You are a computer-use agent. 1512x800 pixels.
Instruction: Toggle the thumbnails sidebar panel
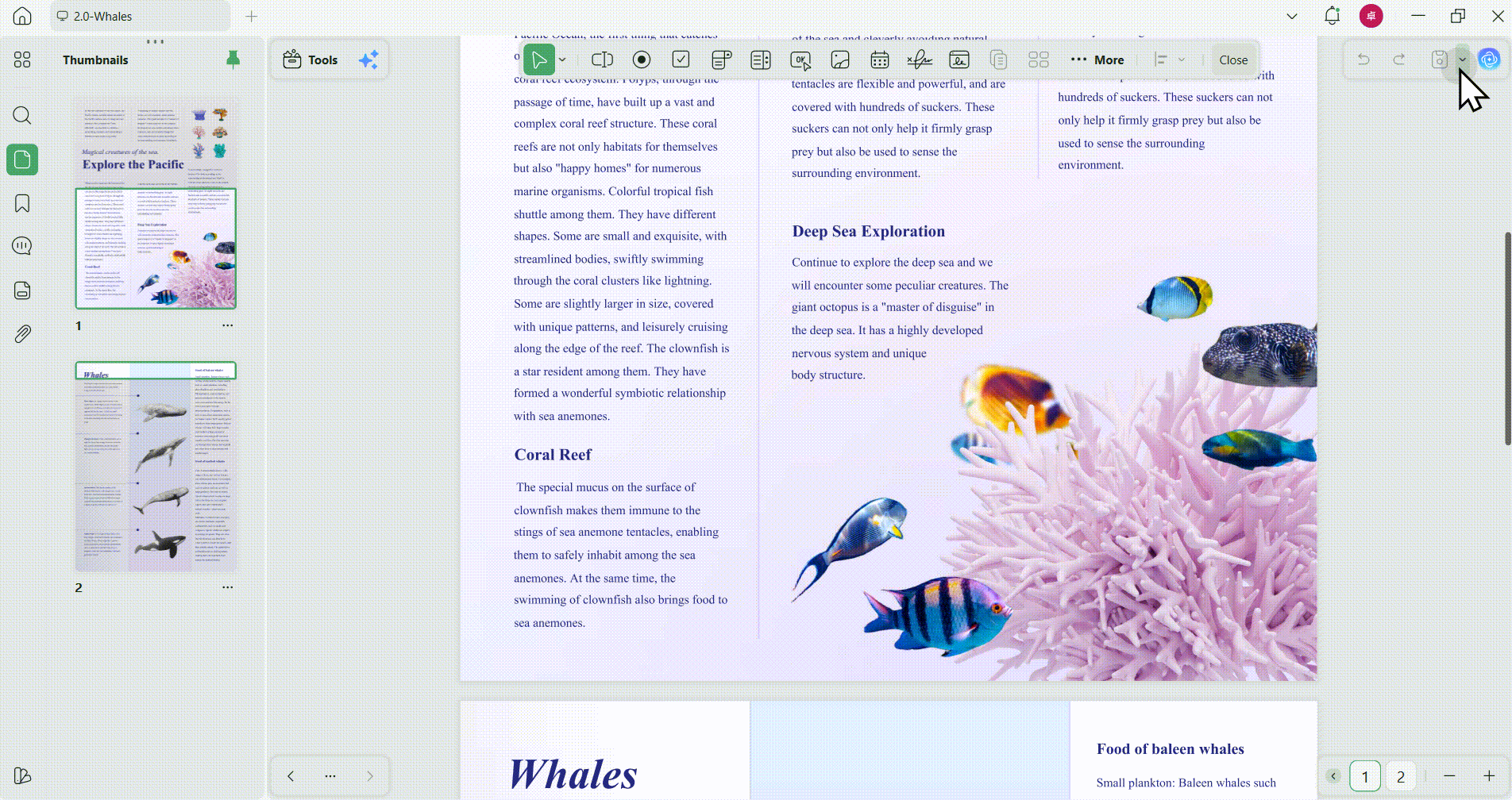[x=22, y=160]
